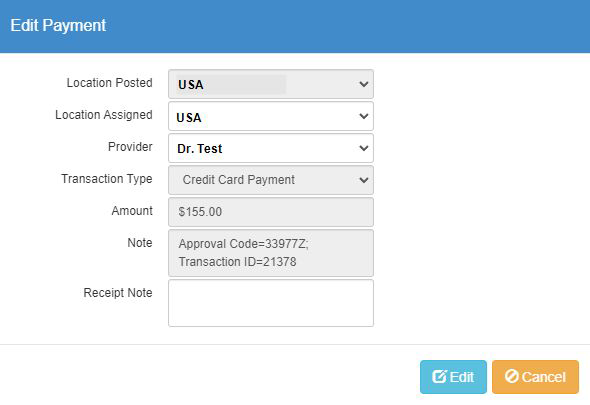Click the Transaction Type label
The image size is (590, 405).
[107, 179]
